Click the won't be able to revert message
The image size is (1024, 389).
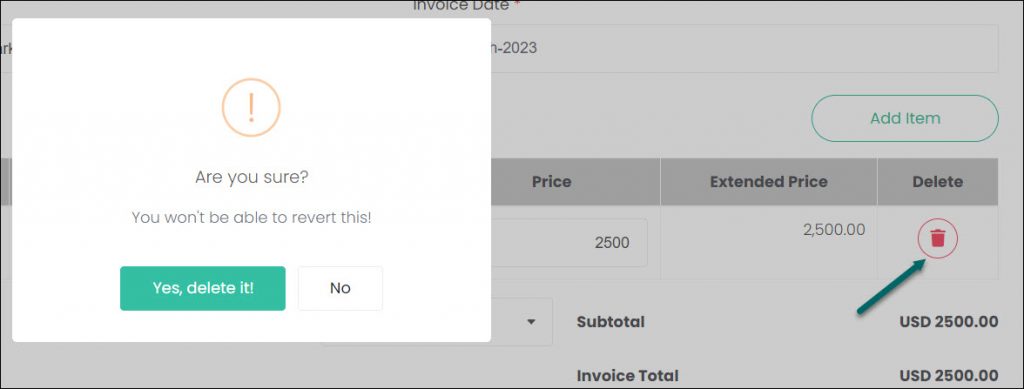(x=251, y=217)
